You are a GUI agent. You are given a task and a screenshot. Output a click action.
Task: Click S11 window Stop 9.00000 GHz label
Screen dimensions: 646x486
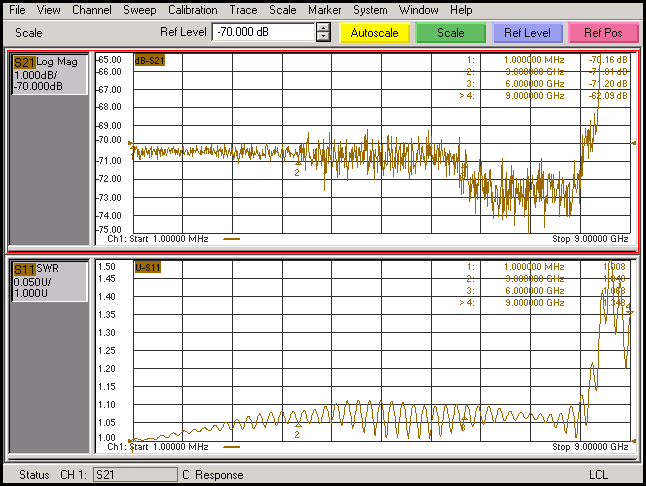pos(590,447)
